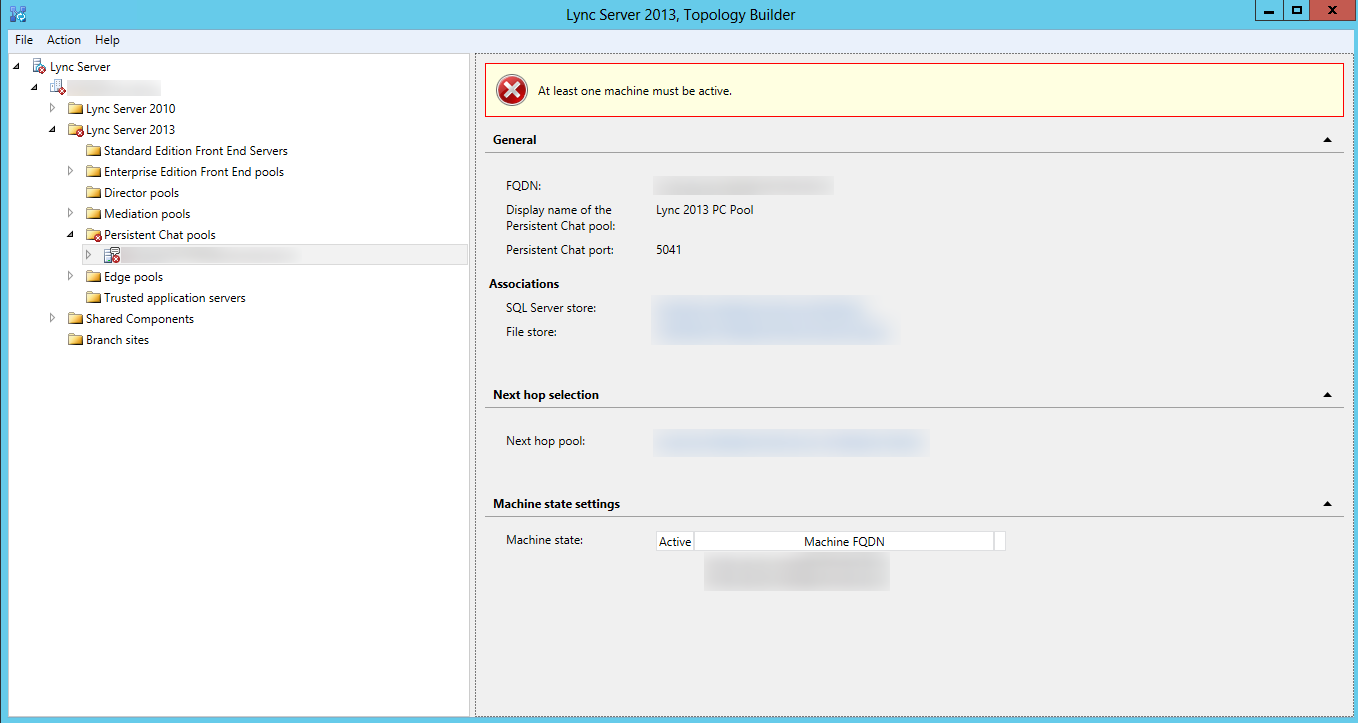Click the port value 5041
1358x723 pixels.
pos(669,250)
